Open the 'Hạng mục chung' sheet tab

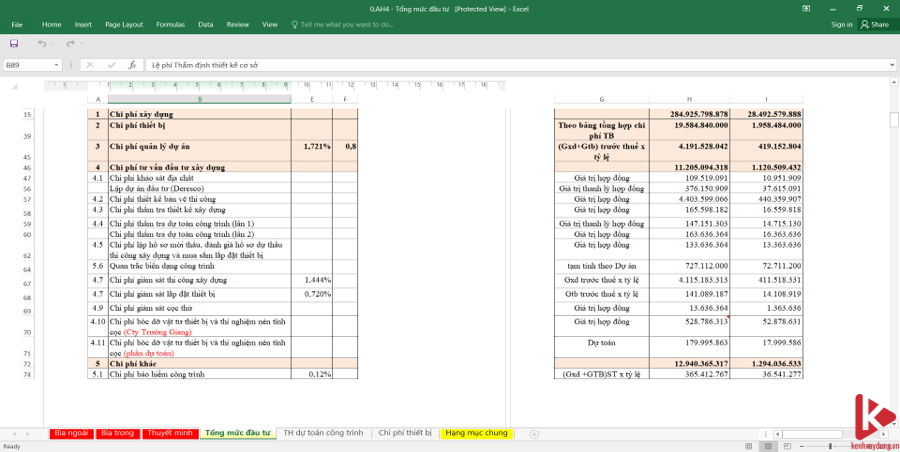pyautogui.click(x=477, y=433)
